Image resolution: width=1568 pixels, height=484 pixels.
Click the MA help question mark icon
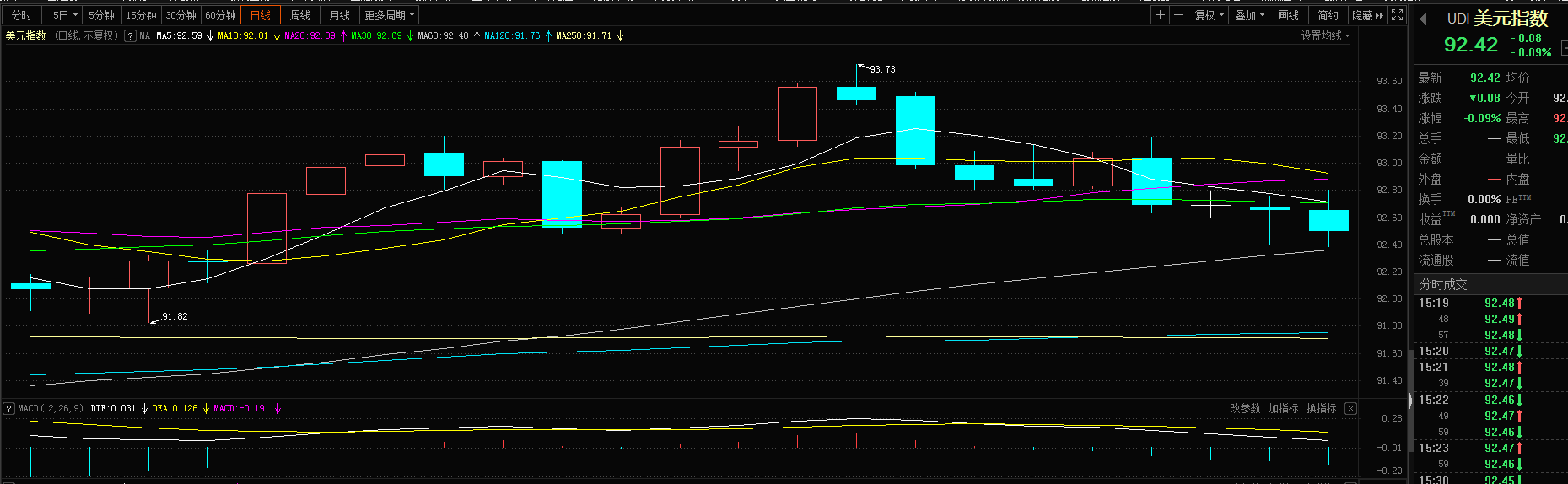(130, 36)
